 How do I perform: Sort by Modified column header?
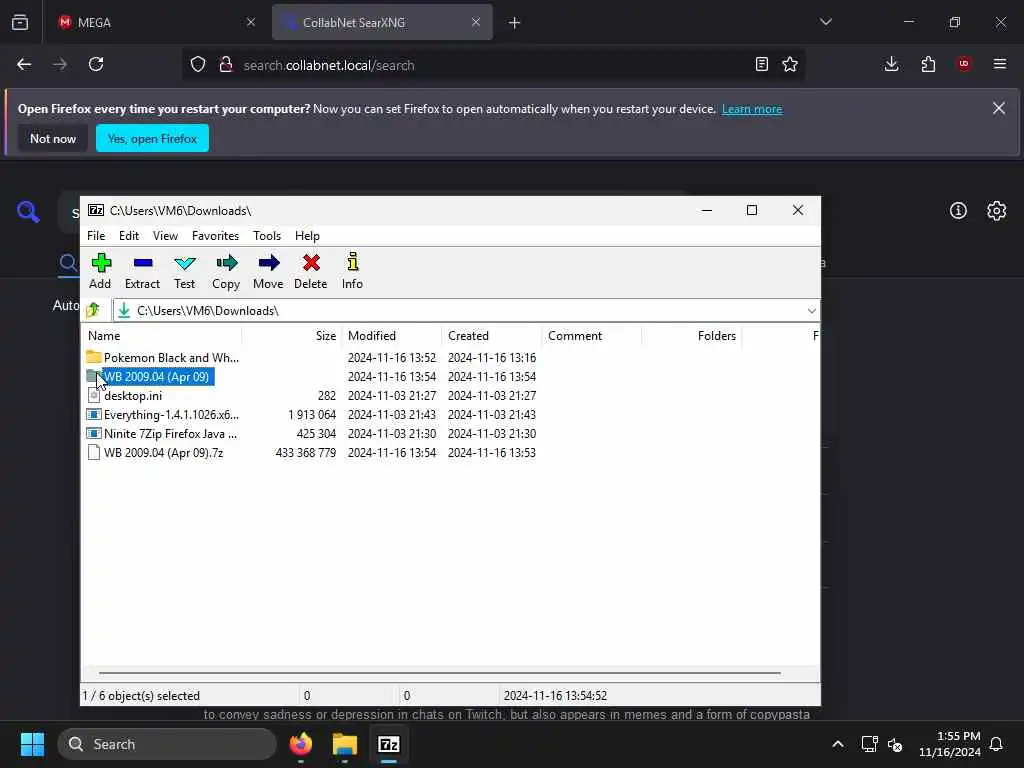[392, 336]
